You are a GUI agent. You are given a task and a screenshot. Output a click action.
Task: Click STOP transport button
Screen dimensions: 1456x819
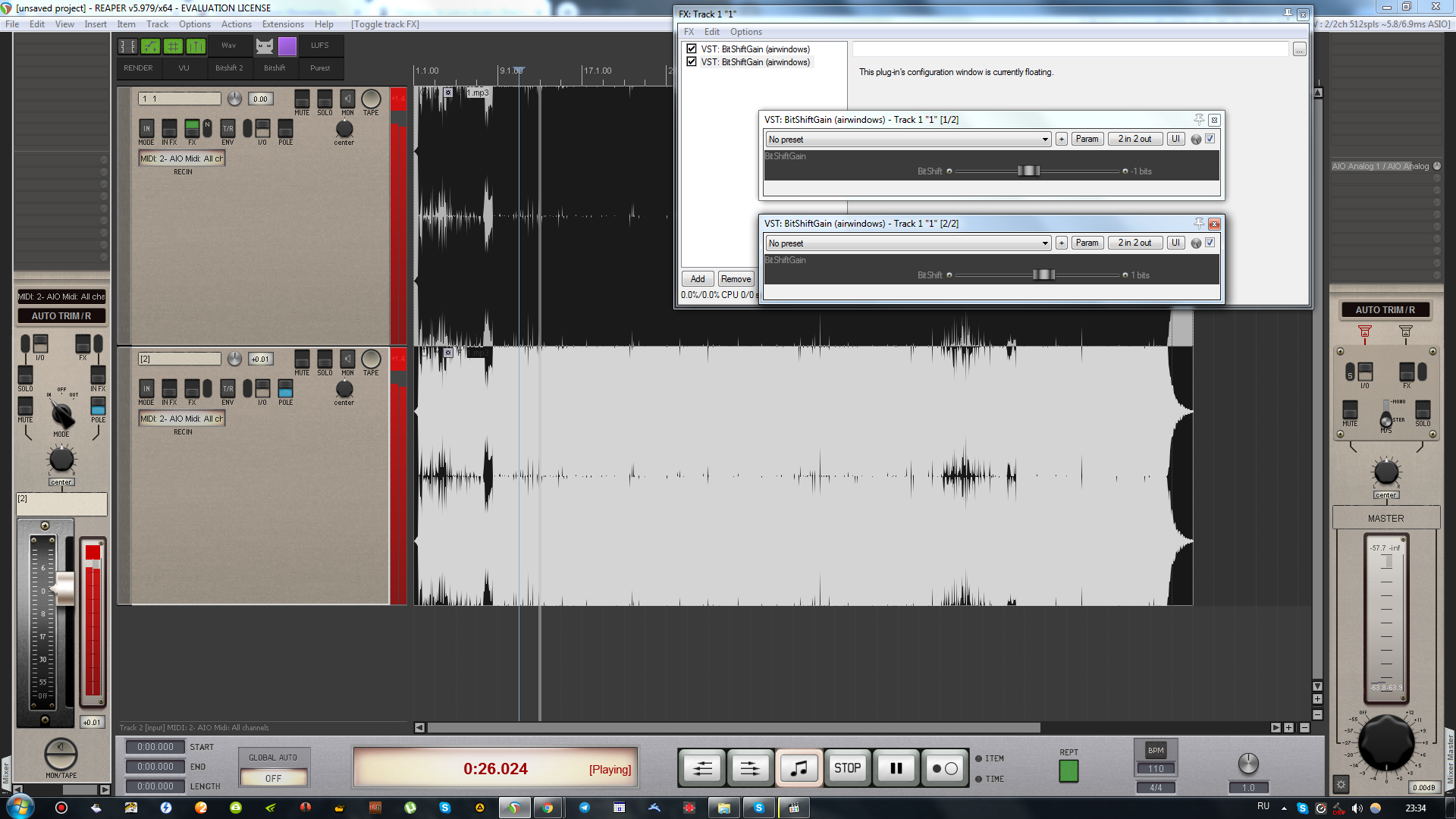click(847, 768)
